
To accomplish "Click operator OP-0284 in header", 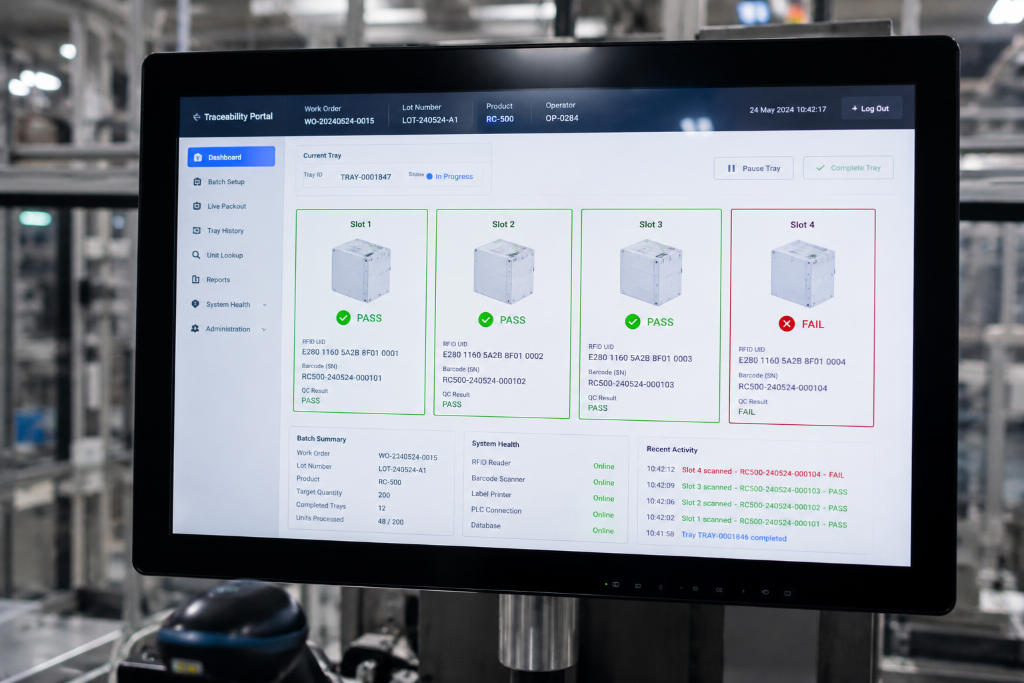I will 562,118.
